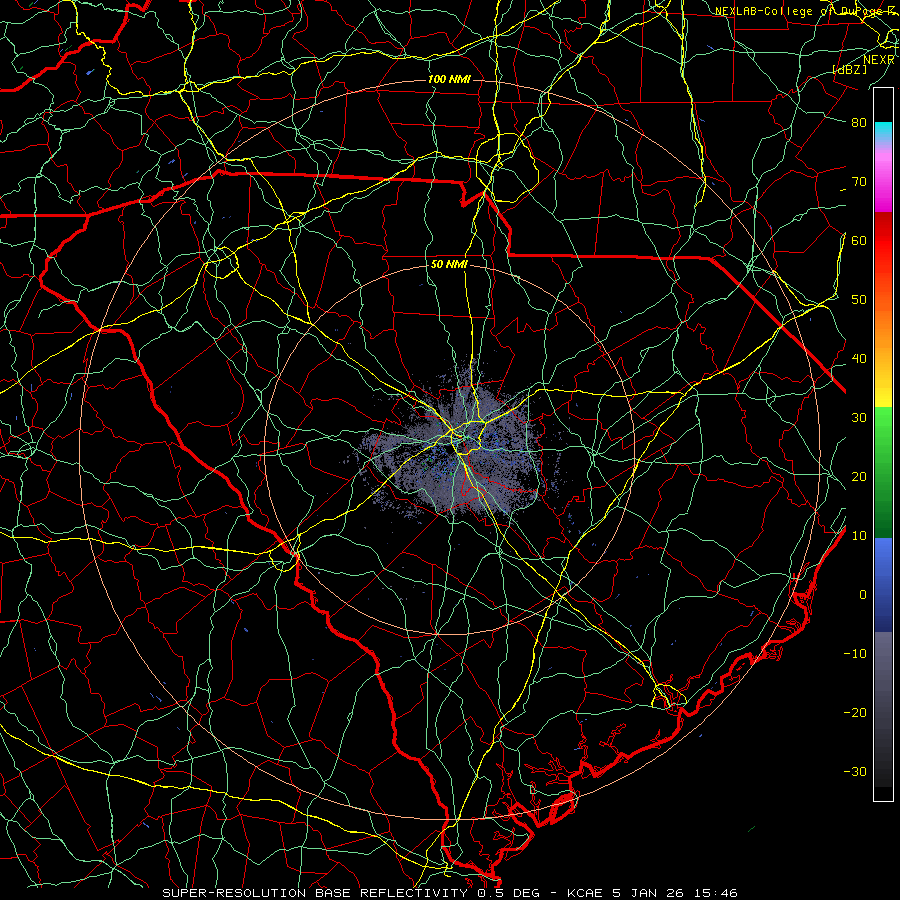
Task: Click the 20 value on the dBZ scale
Action: pyautogui.click(x=859, y=476)
